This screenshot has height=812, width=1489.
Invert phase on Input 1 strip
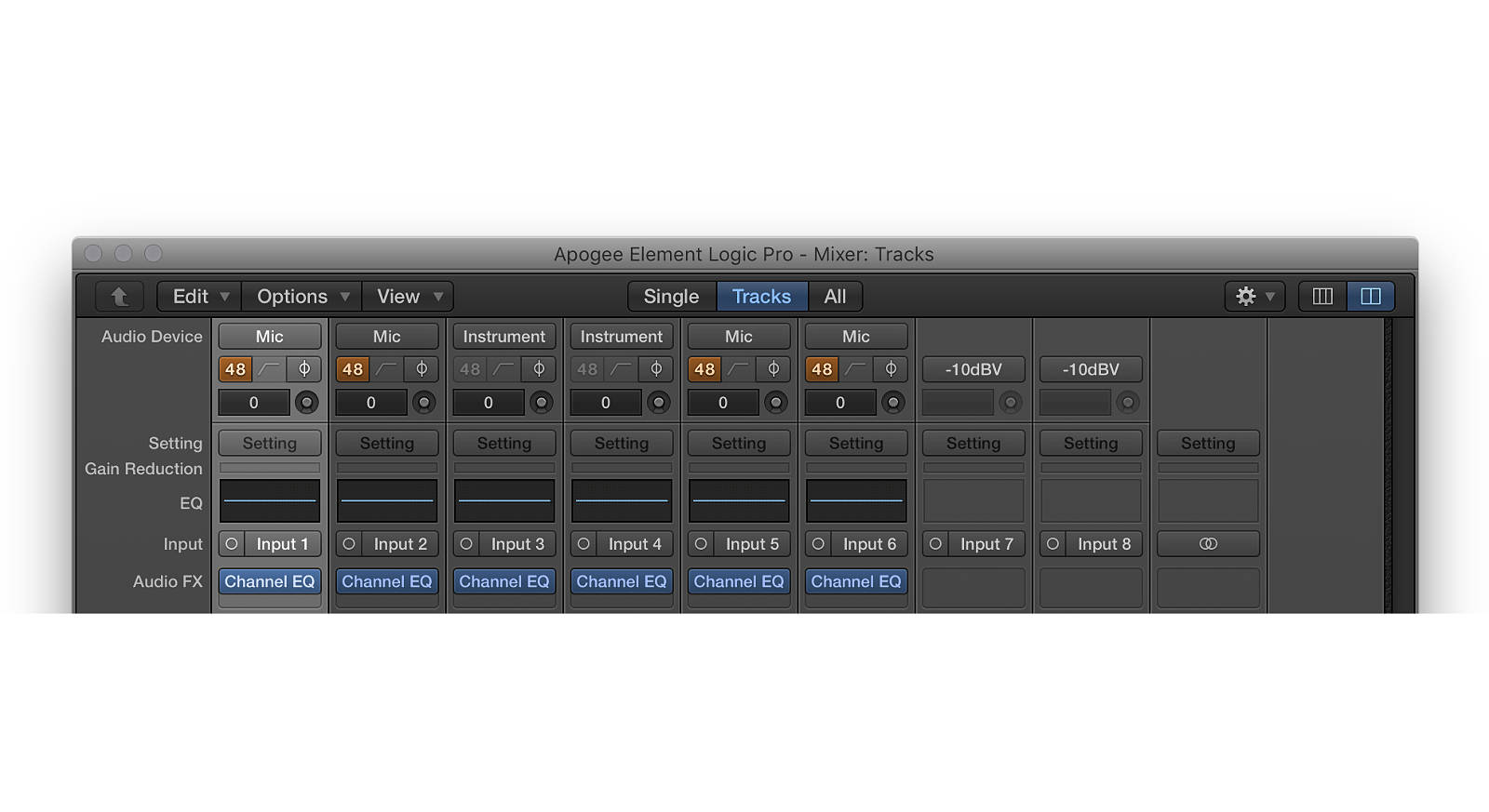(304, 369)
